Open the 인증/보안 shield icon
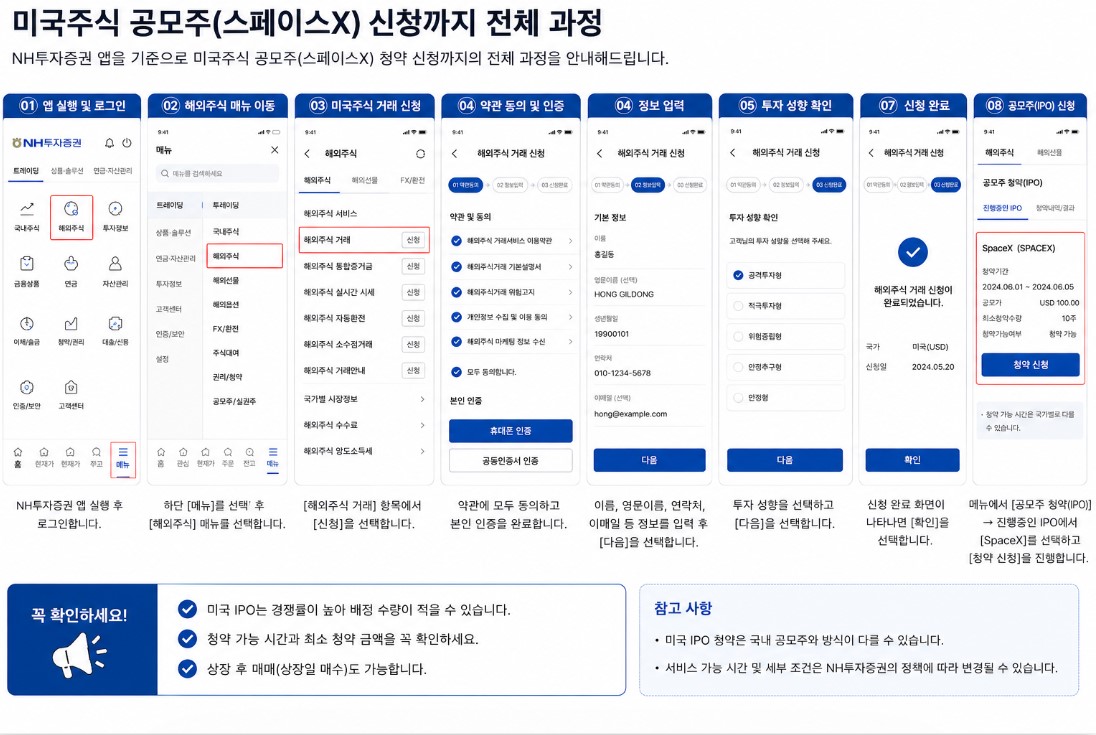Screen dimensions: 1096x735 tap(27, 387)
